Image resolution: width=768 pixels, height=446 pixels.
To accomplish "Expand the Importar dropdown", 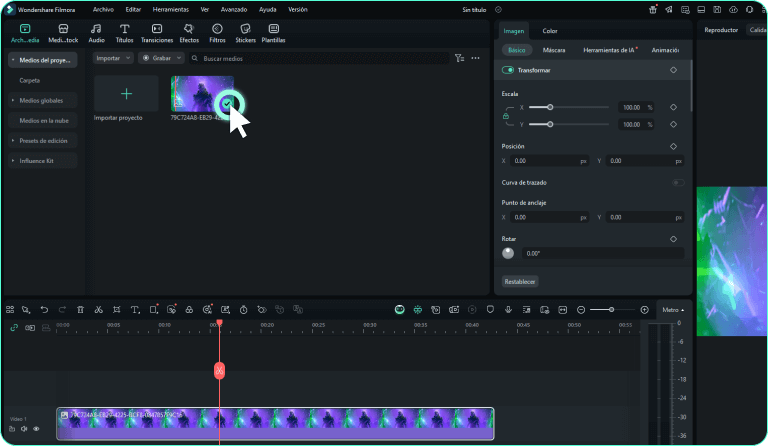I will 113,58.
